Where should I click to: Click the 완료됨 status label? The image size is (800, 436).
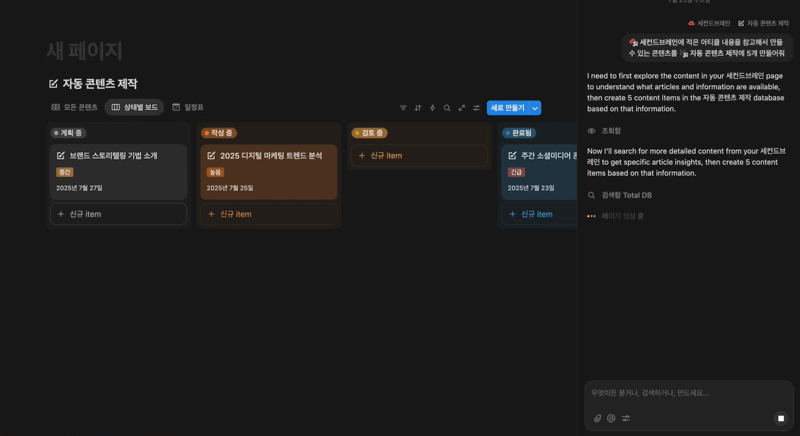pos(519,133)
